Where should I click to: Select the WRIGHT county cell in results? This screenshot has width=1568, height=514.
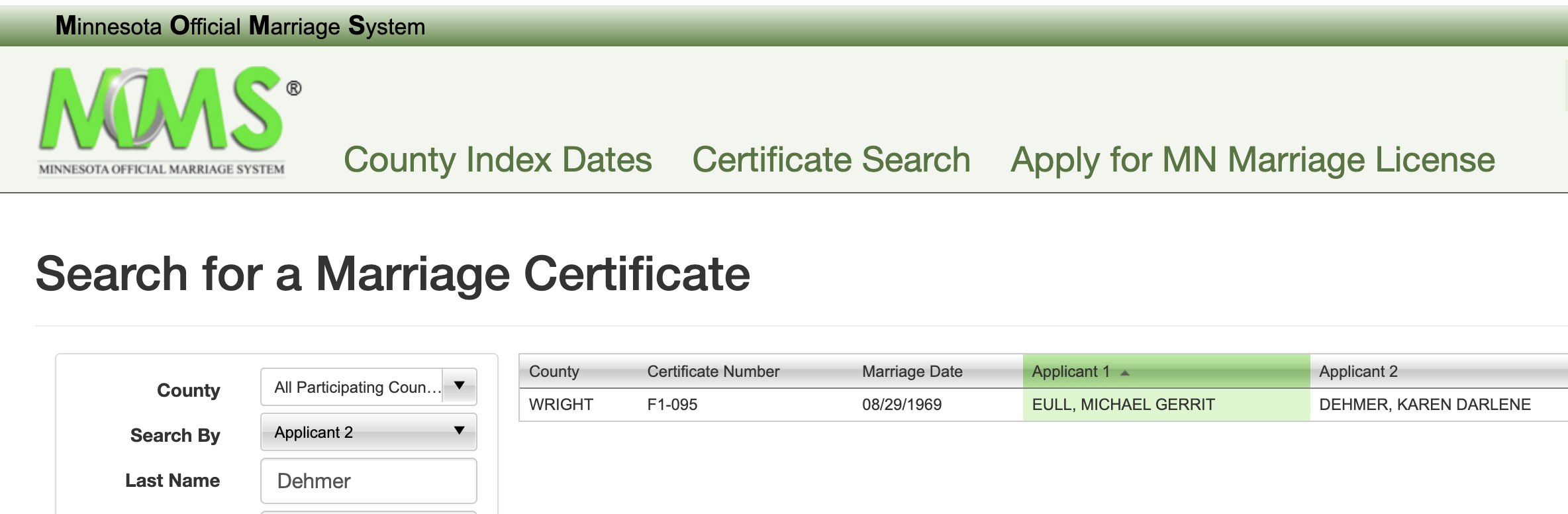click(x=561, y=405)
